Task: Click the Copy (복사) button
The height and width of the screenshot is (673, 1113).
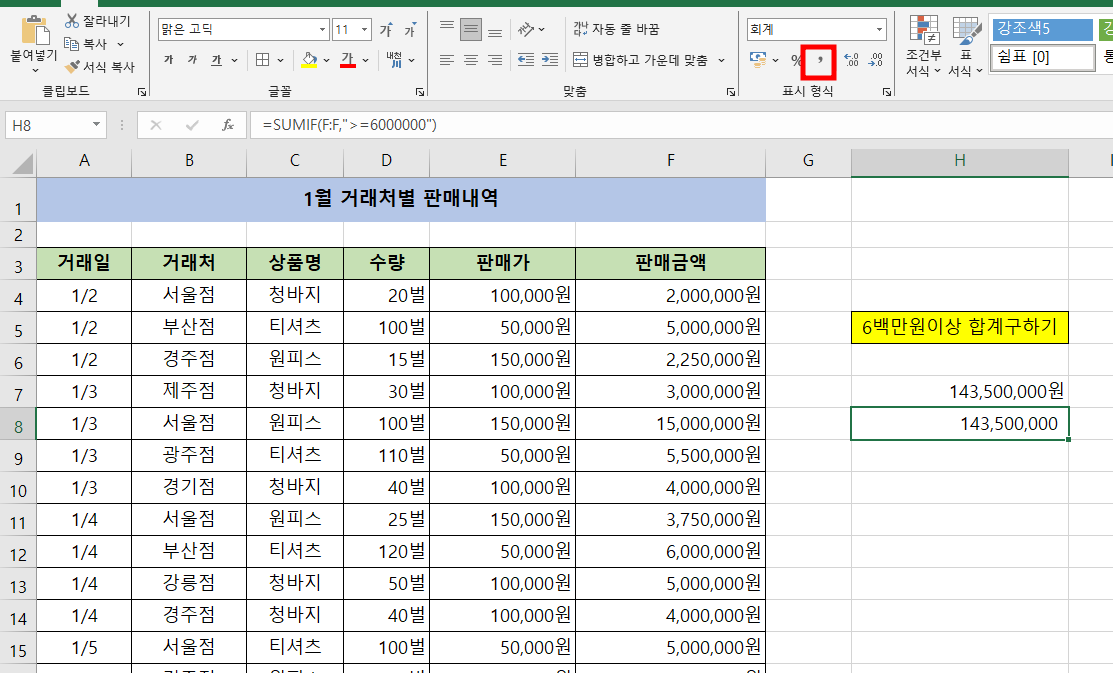Action: [86, 44]
